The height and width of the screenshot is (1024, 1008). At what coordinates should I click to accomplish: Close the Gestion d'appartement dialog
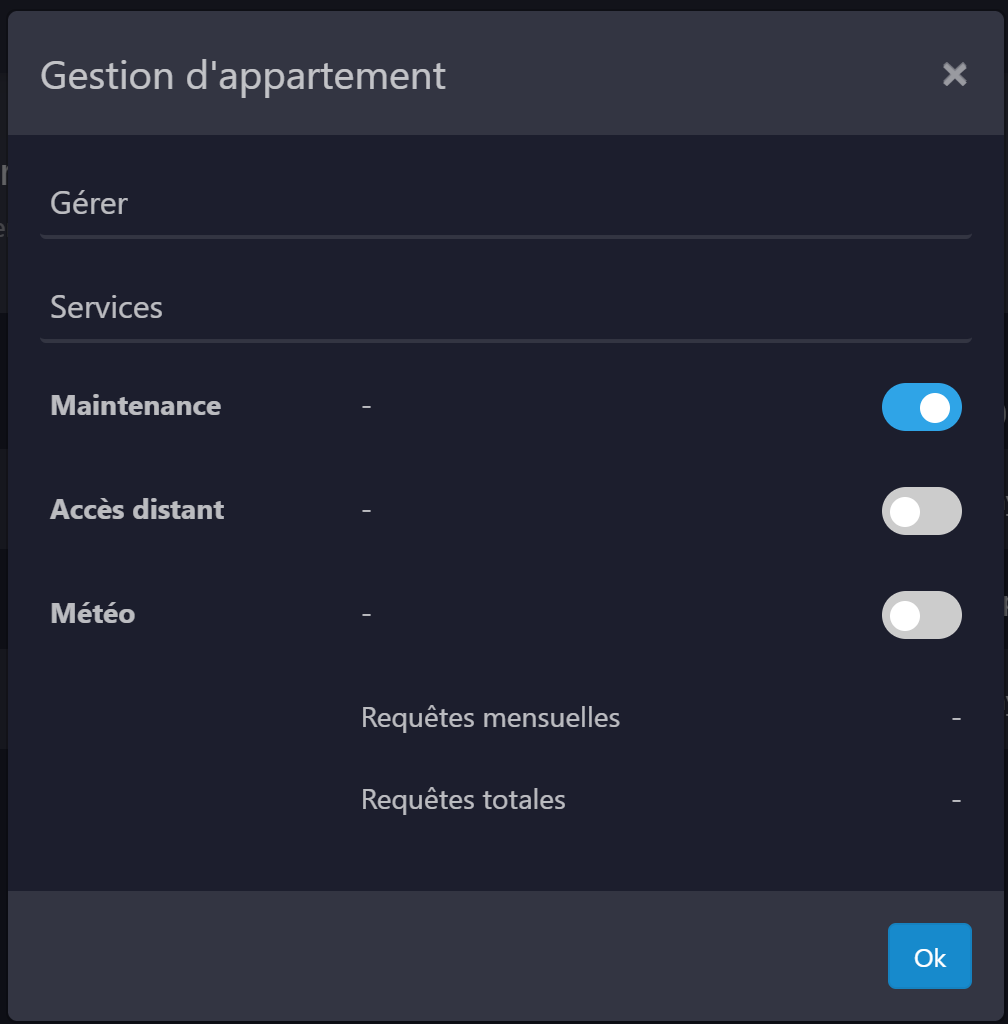tap(954, 74)
